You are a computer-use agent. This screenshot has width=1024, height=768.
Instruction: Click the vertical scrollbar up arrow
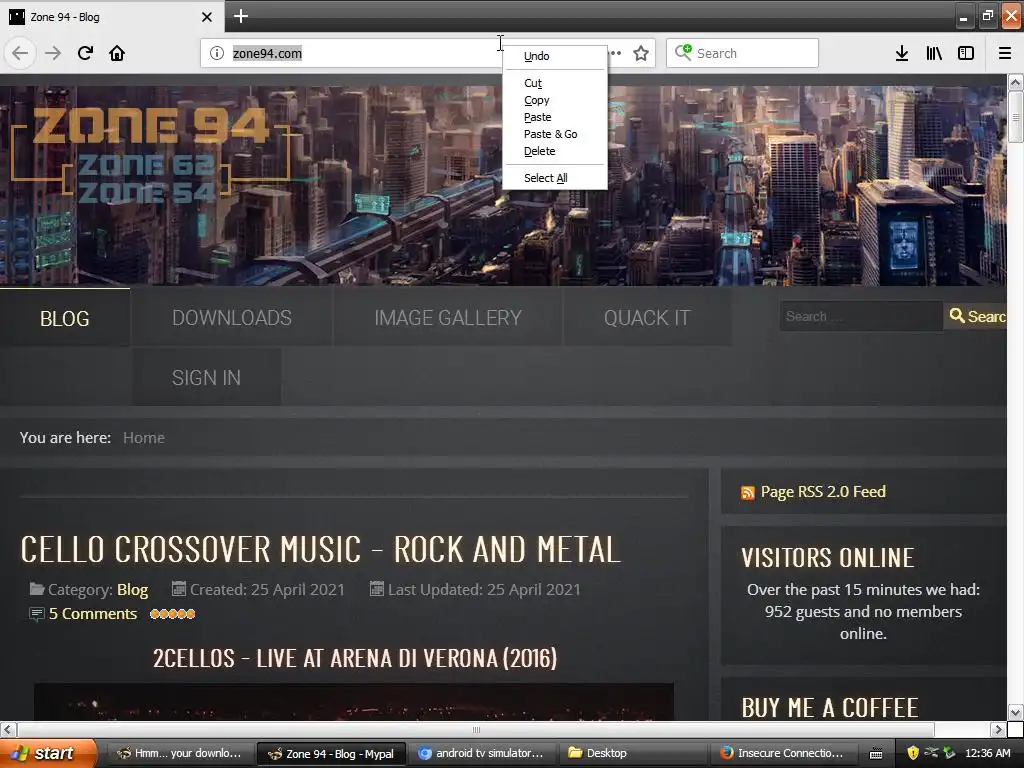(x=1015, y=82)
